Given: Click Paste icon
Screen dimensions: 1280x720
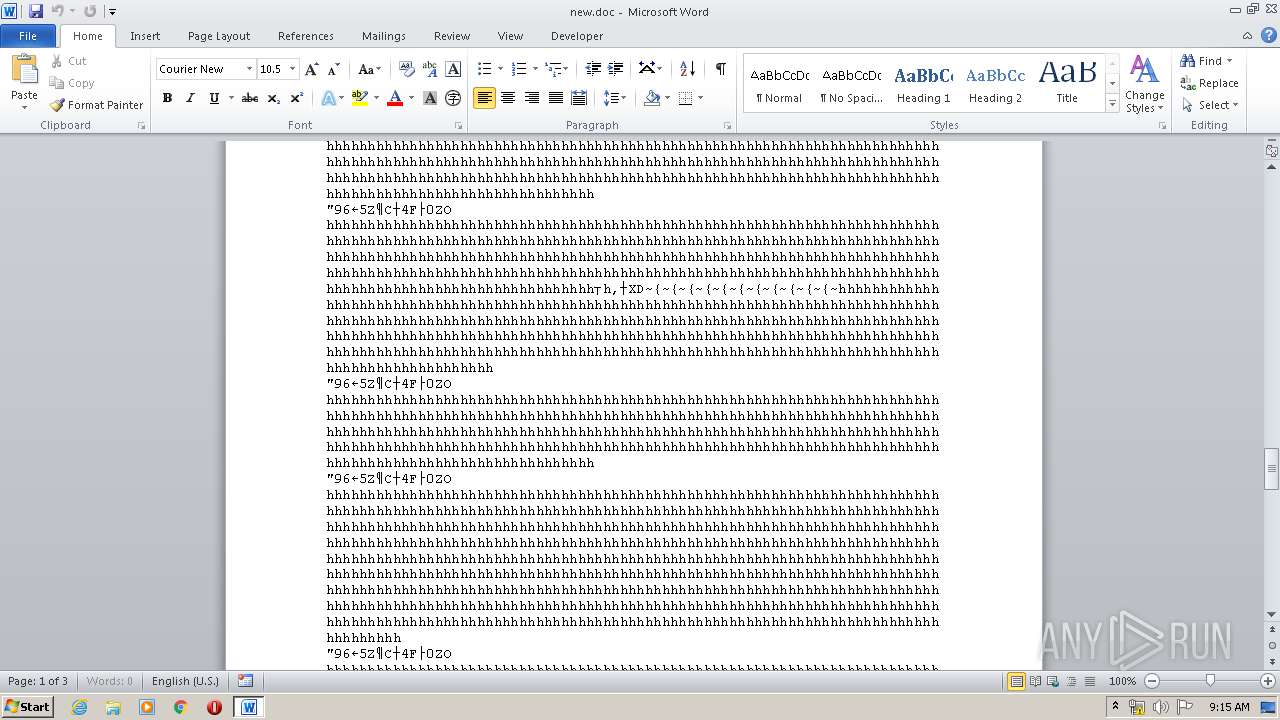Looking at the screenshot, I should pyautogui.click(x=24, y=70).
